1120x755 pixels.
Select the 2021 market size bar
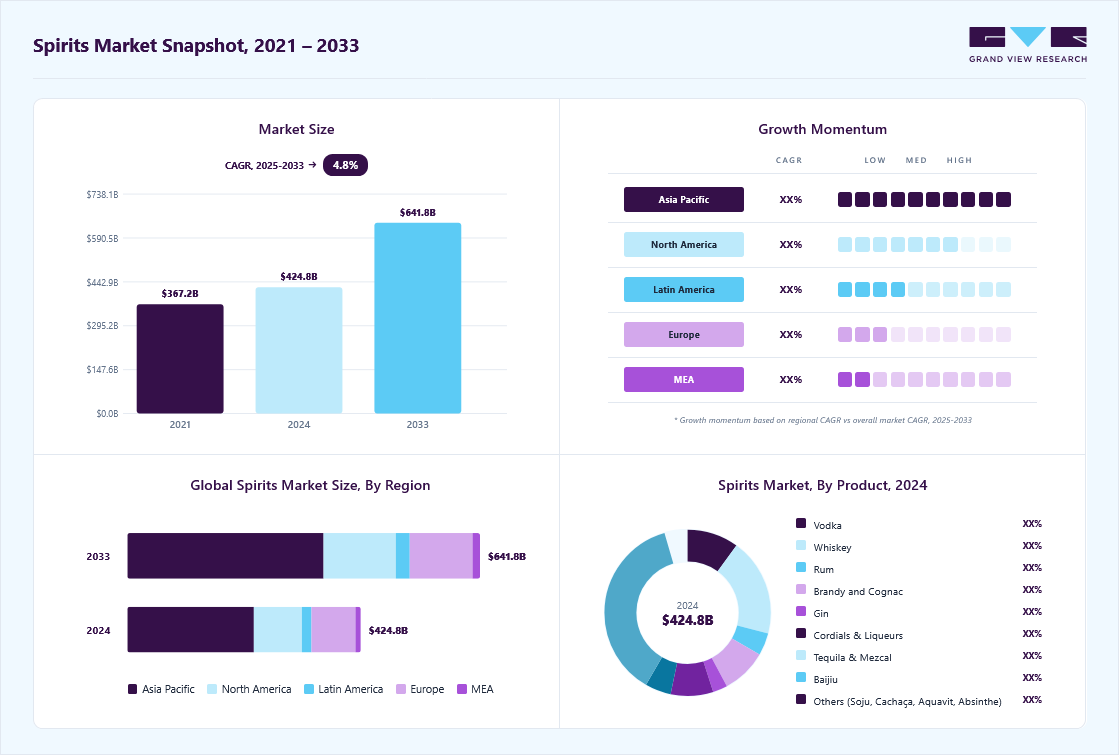(x=180, y=359)
